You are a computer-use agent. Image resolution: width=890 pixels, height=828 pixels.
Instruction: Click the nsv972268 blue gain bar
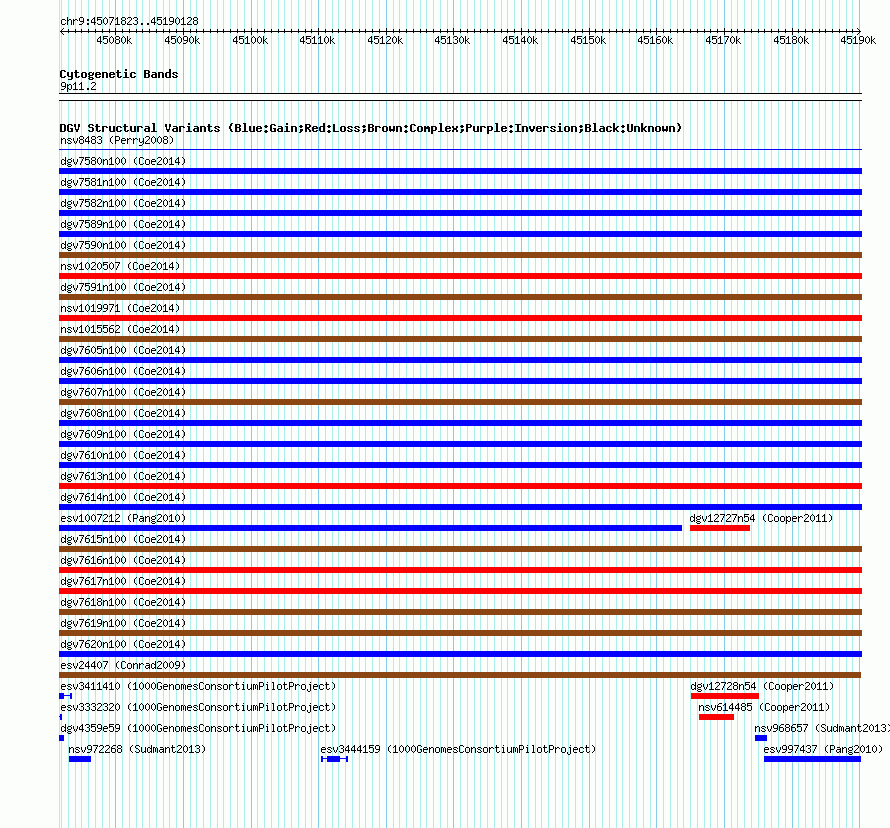[x=80, y=759]
